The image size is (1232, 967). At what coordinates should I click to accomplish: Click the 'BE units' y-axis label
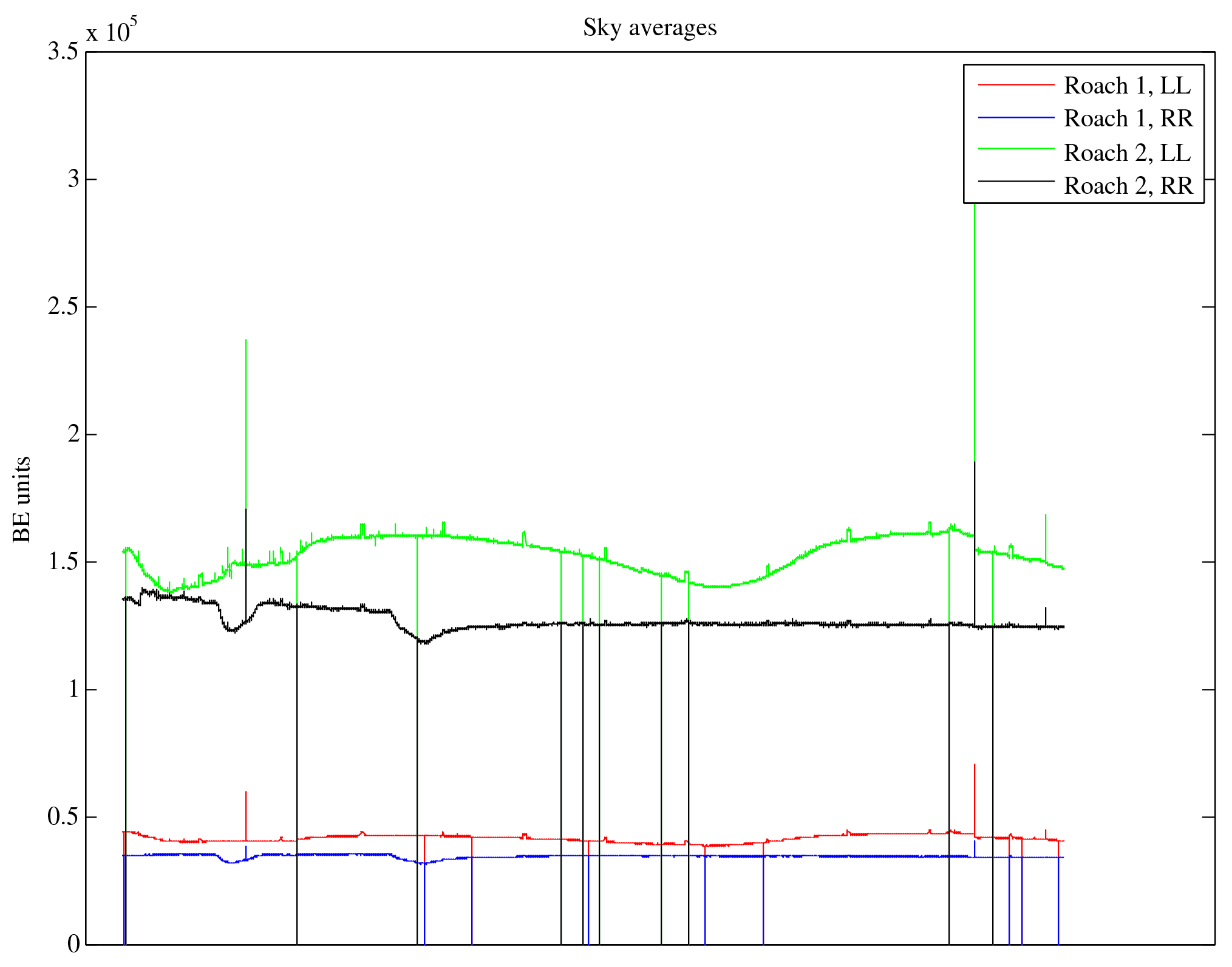coord(22,499)
